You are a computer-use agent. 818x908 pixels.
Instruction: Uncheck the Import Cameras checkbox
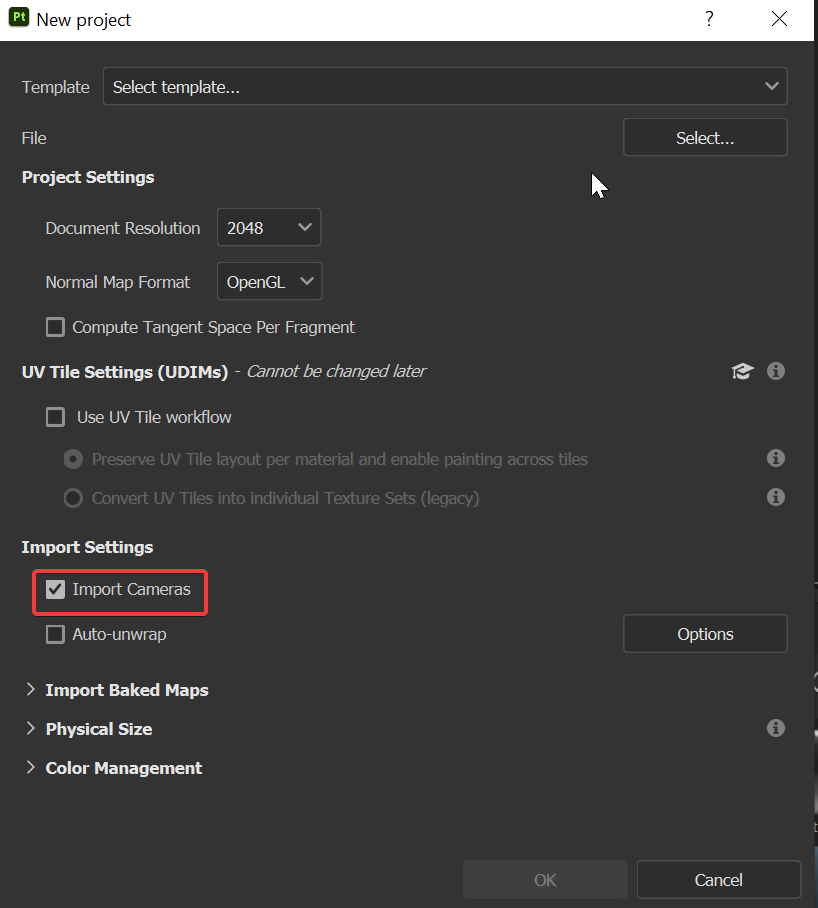coord(55,590)
